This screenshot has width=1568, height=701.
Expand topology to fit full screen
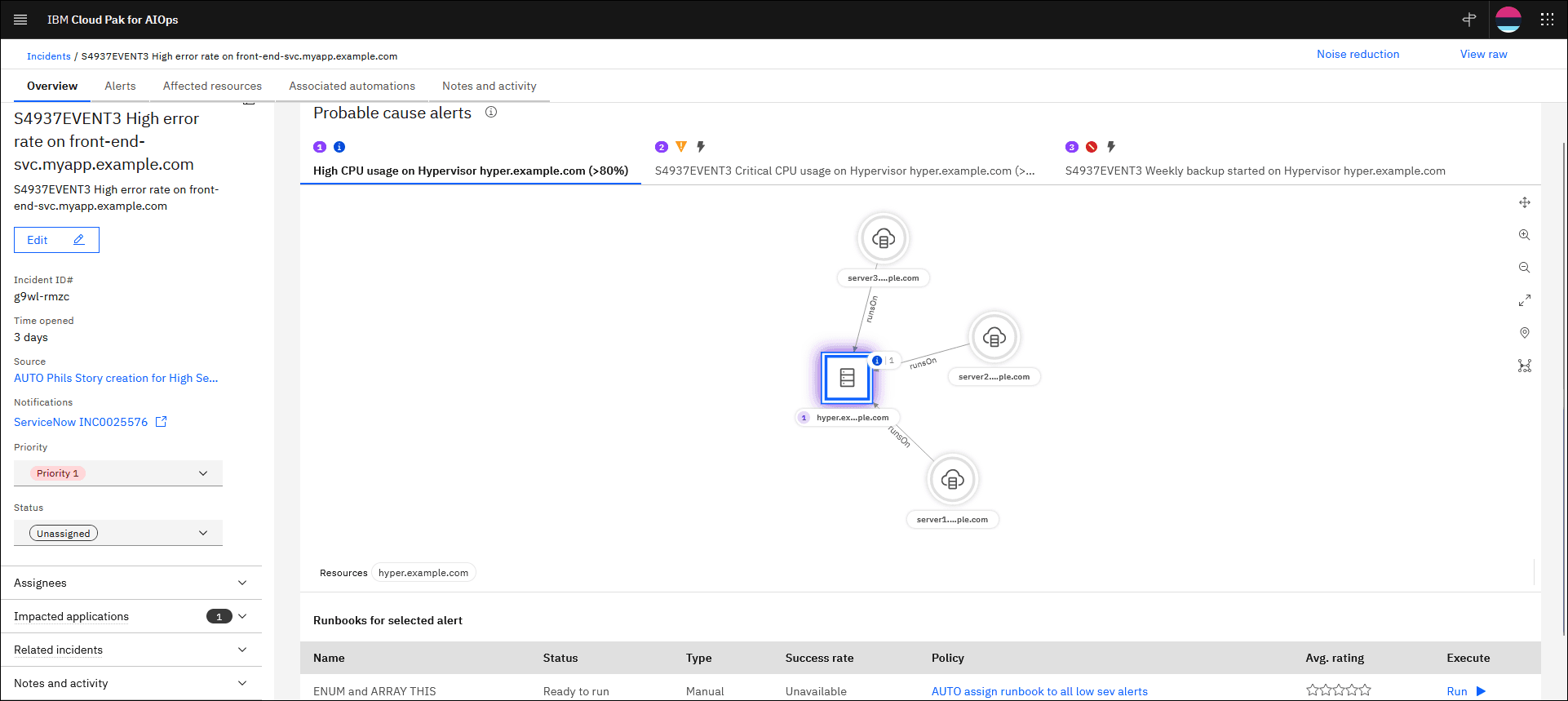pos(1524,300)
